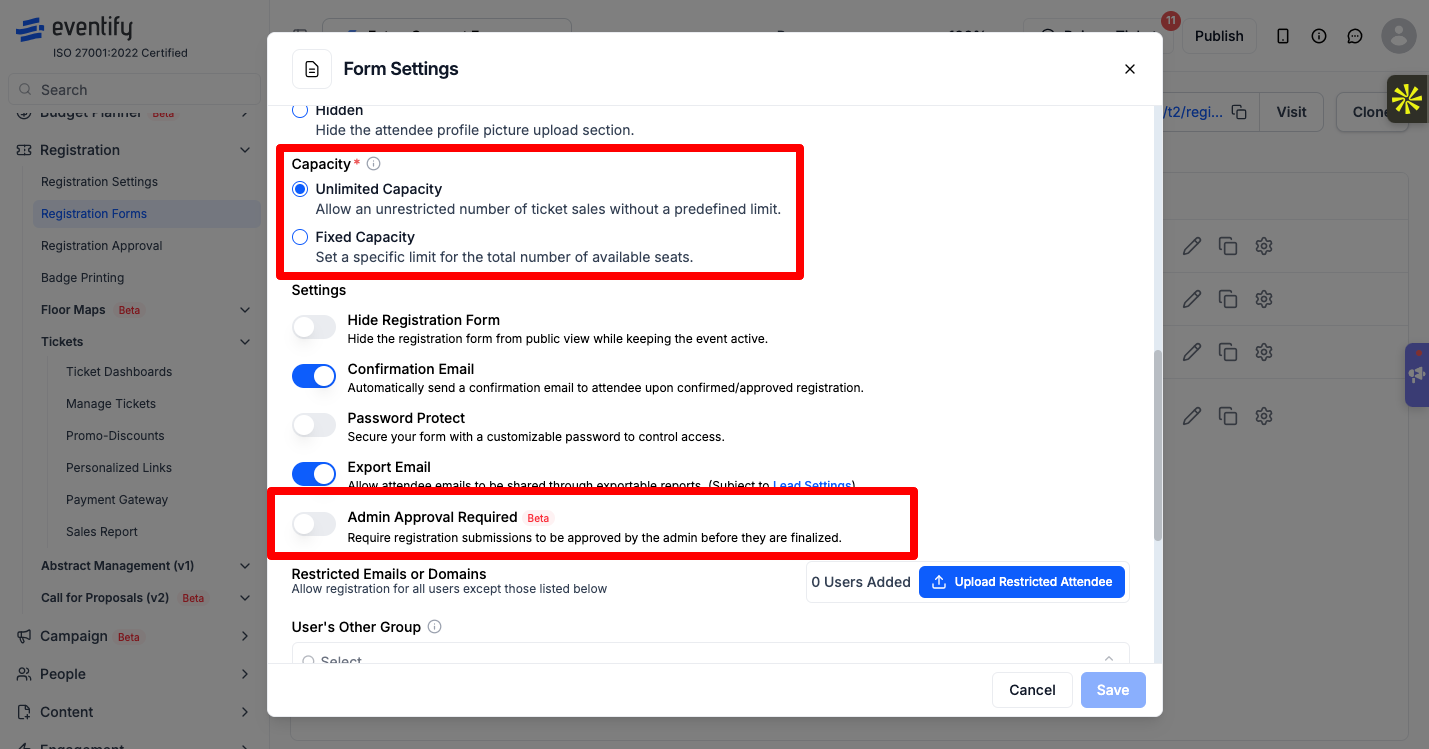Open the mobile preview icon in the top bar
Screen dimensions: 1429x749
click(1283, 36)
